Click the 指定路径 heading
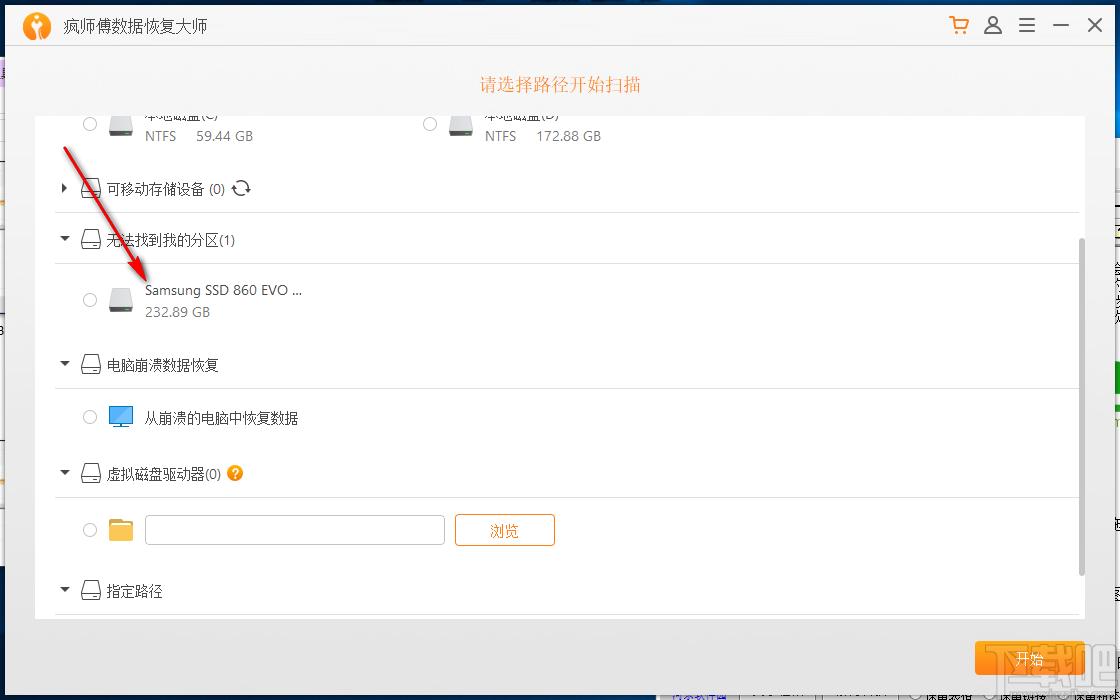Image resolution: width=1120 pixels, height=700 pixels. [134, 591]
